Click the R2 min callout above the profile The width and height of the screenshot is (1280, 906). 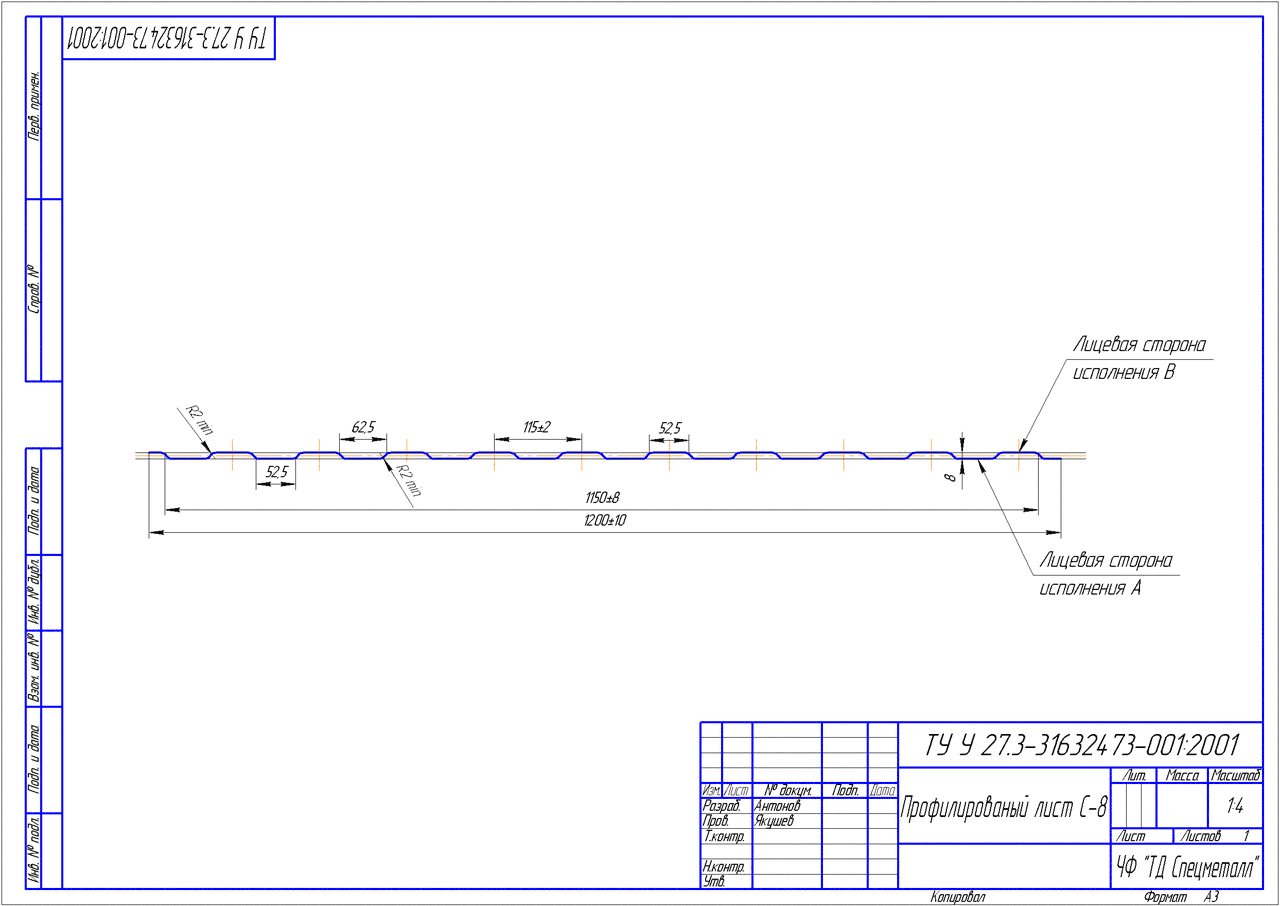click(x=199, y=419)
